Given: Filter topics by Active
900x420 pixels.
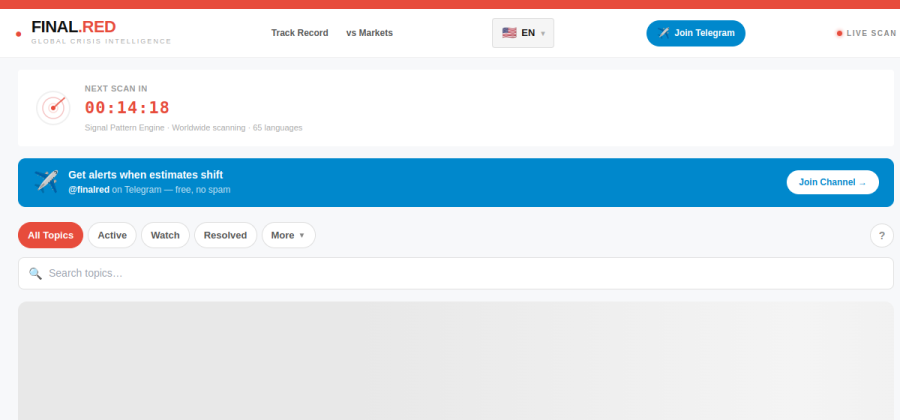Looking at the screenshot, I should [x=112, y=235].
